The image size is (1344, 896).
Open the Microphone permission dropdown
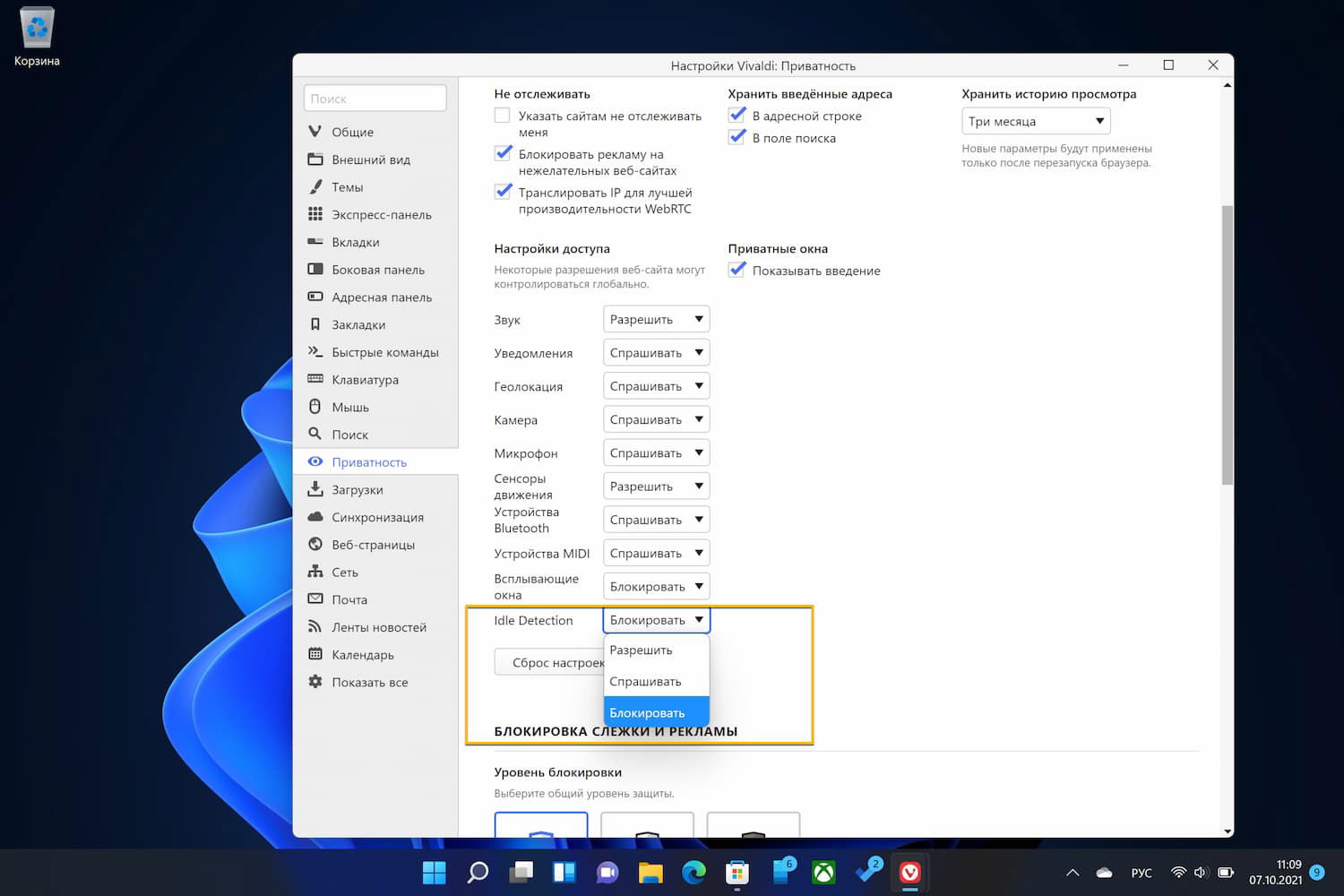point(657,453)
